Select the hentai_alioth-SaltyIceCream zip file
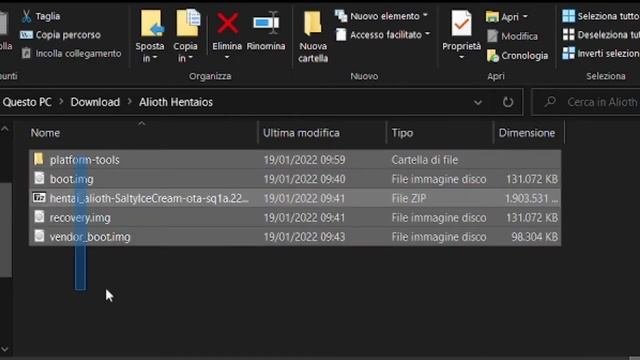Screen dimensions: 640x360 tap(295, 198)
